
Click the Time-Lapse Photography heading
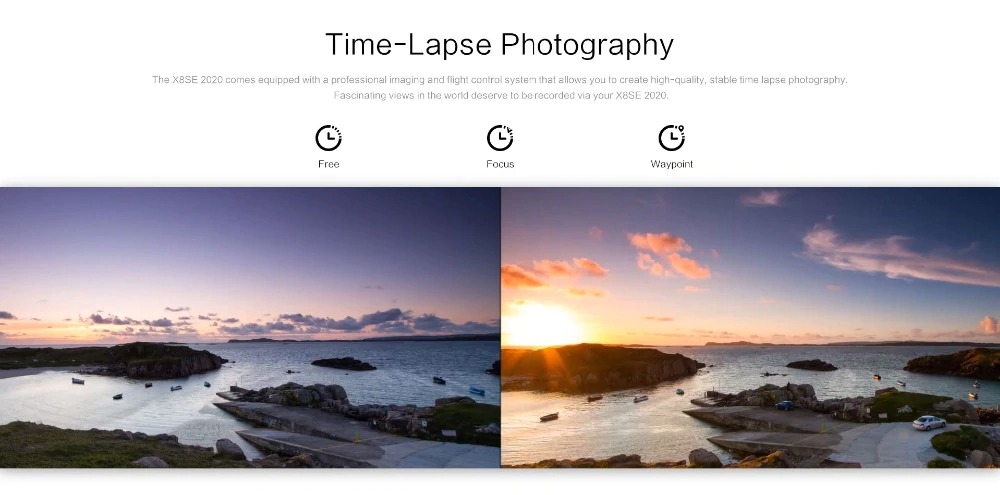[499, 45]
